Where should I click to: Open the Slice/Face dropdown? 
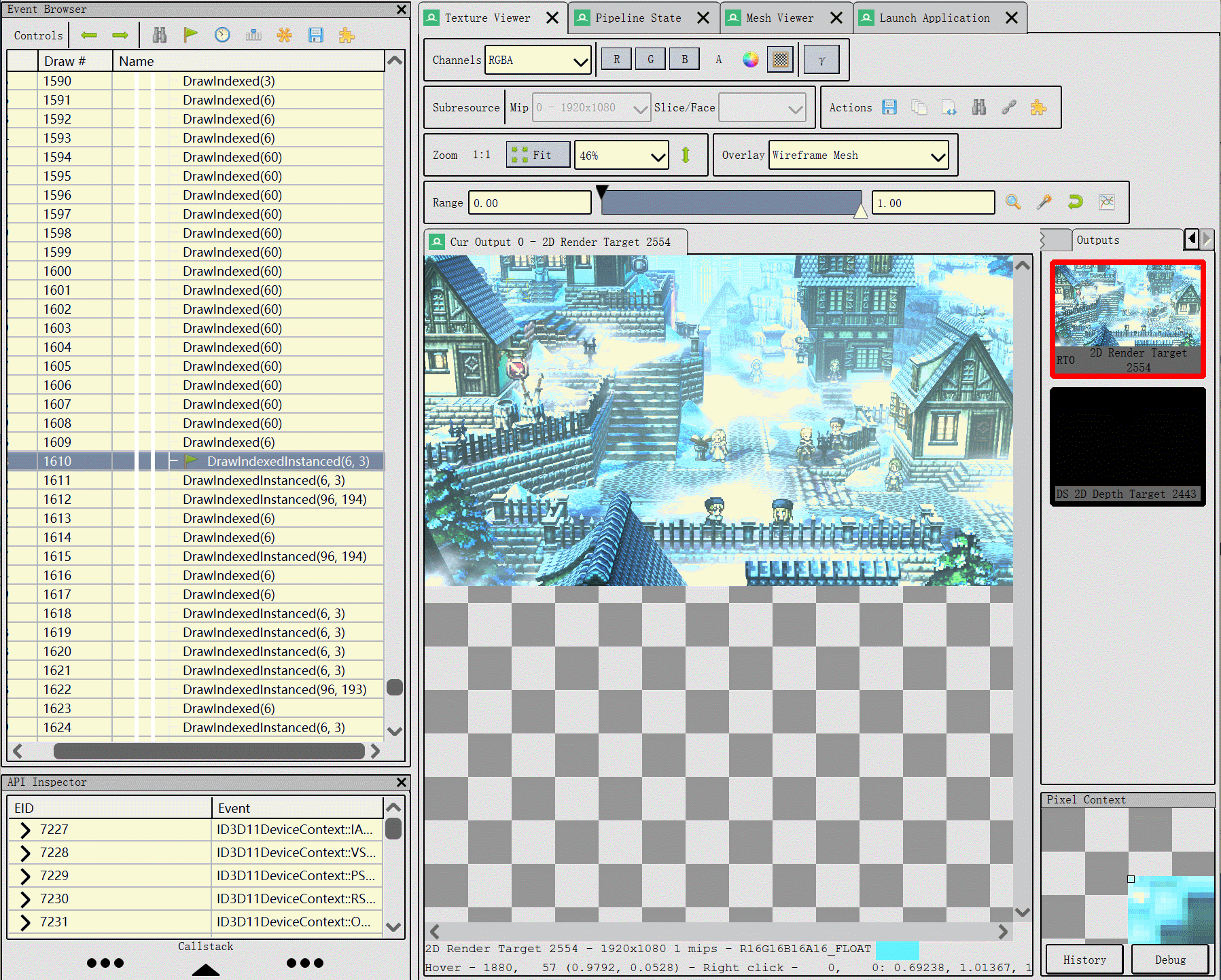762,107
